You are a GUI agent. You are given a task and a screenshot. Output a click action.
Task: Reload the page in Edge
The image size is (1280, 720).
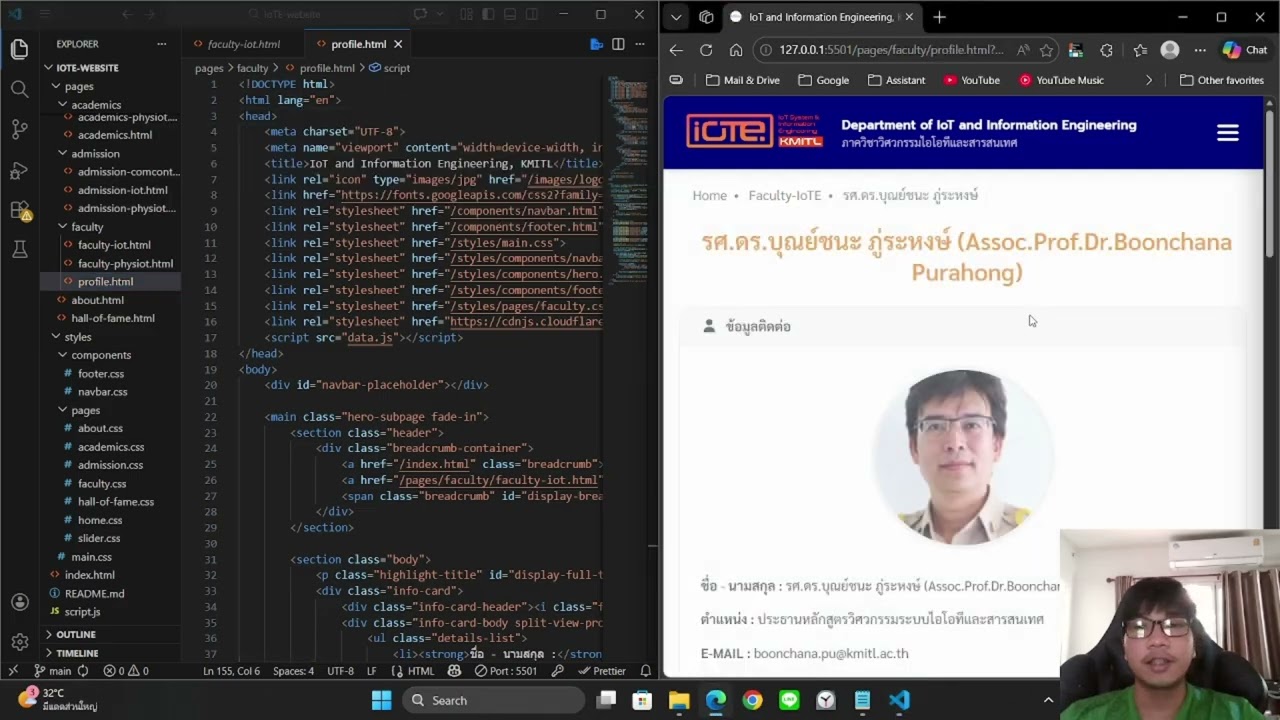706,50
